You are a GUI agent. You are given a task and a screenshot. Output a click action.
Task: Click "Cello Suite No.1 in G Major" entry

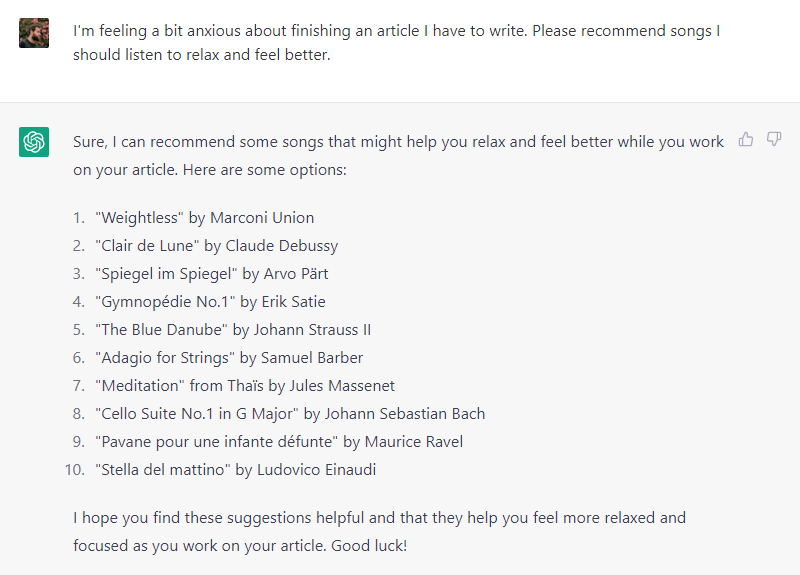pyautogui.click(x=290, y=414)
